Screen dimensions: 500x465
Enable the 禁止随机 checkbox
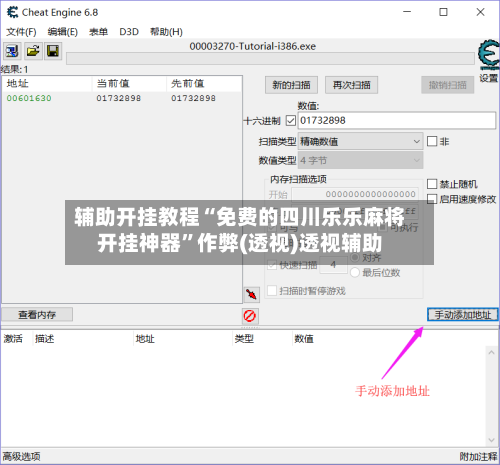click(432, 184)
